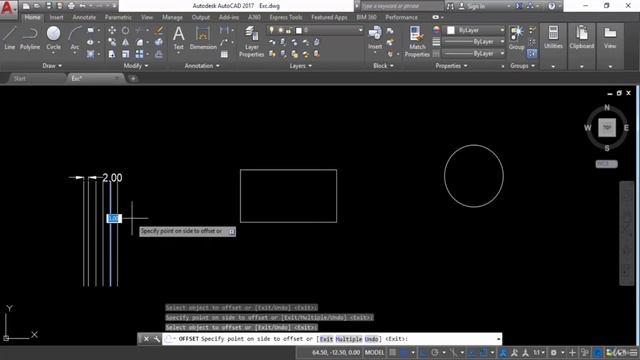Switch to the Manage ribbon tab
Screen dimensions: 640x360
[x=172, y=17]
